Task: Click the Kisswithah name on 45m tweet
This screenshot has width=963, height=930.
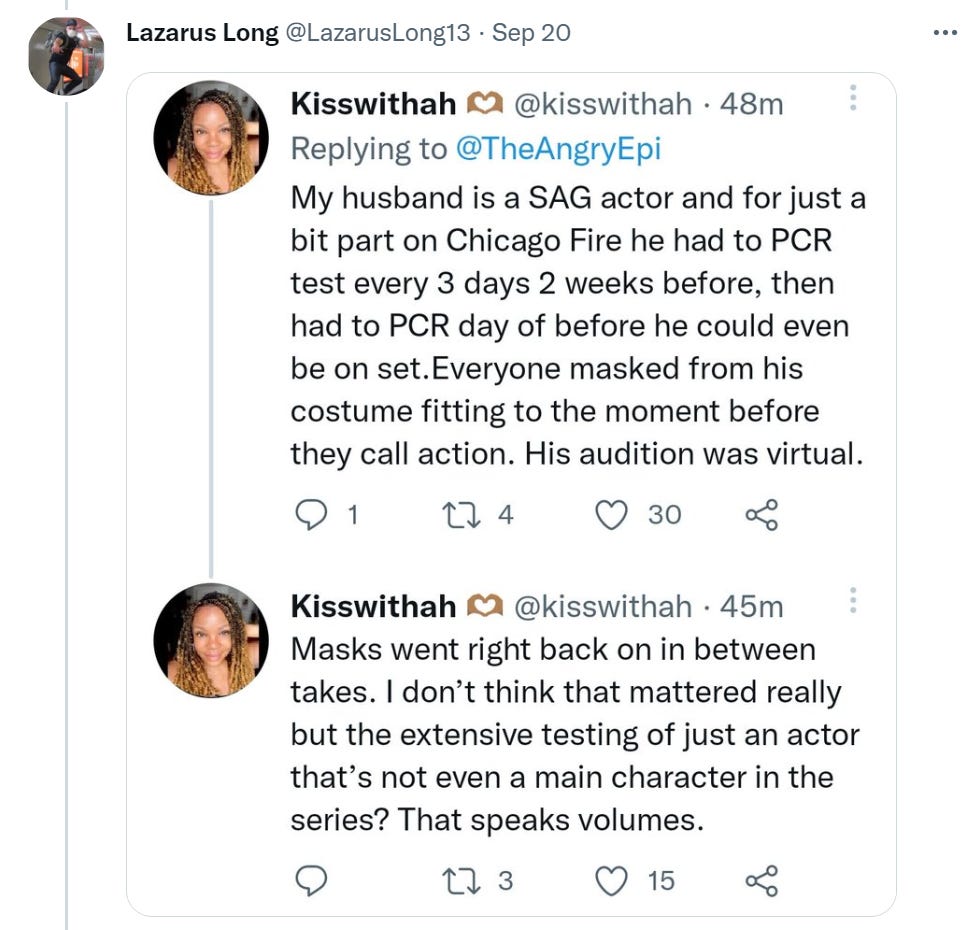Action: (372, 606)
